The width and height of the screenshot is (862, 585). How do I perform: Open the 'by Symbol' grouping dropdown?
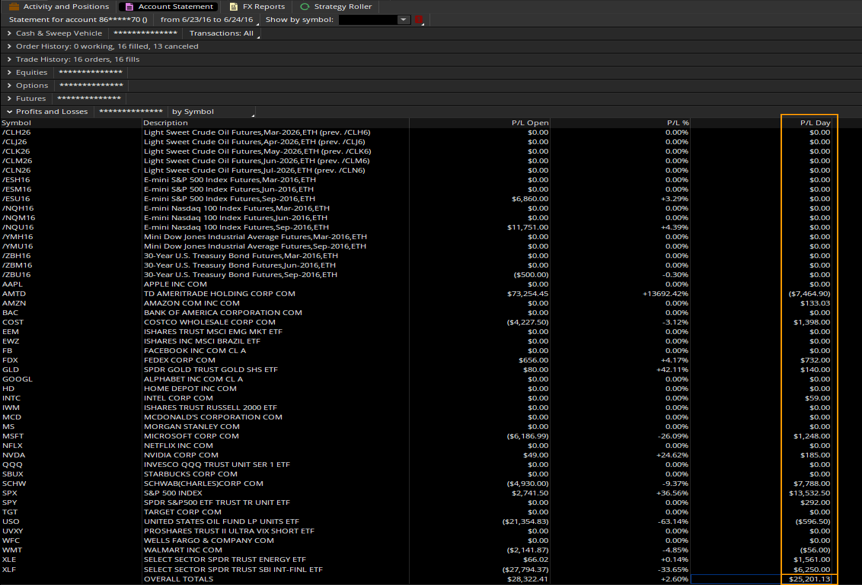coord(212,112)
